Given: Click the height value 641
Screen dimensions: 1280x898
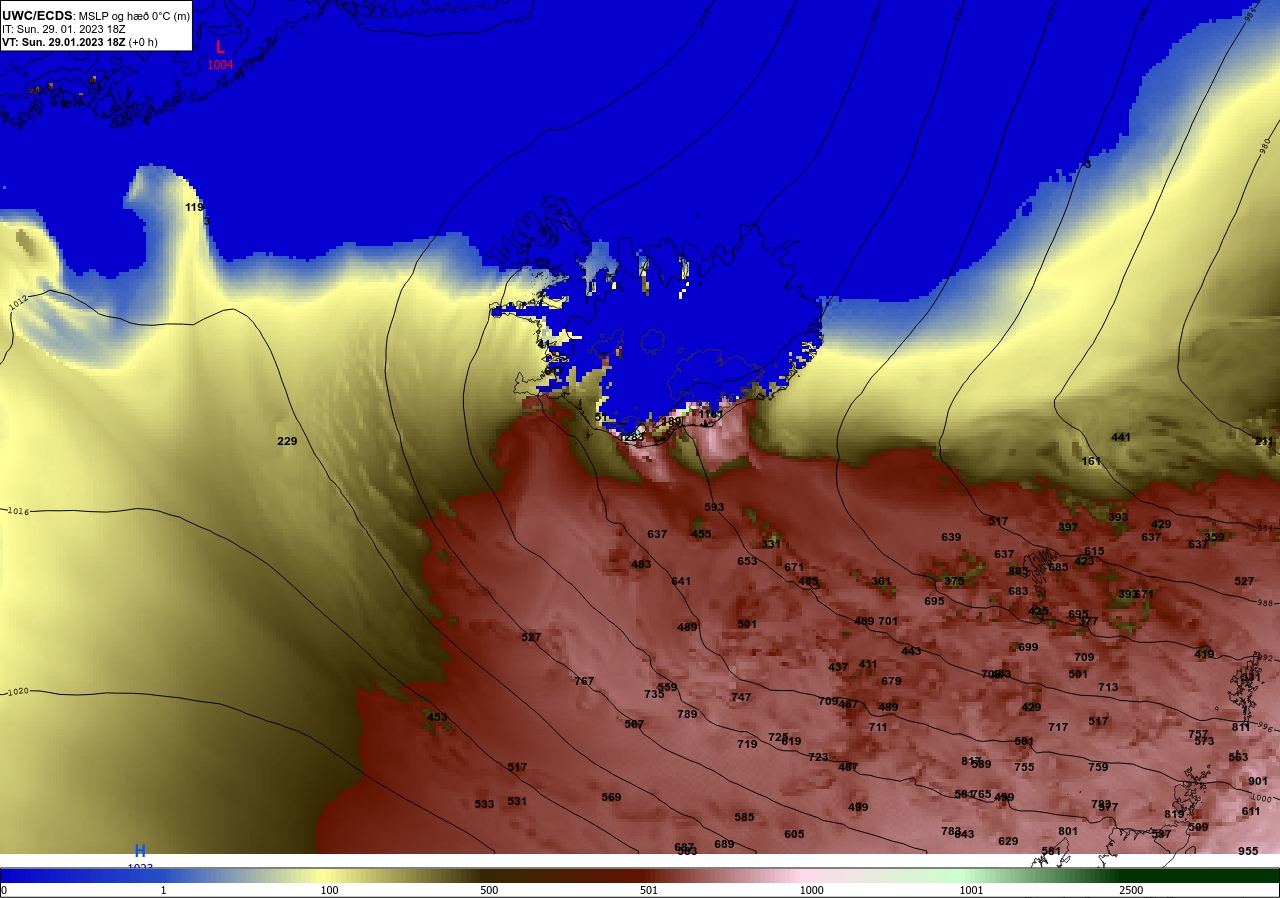Looking at the screenshot, I should tap(681, 581).
